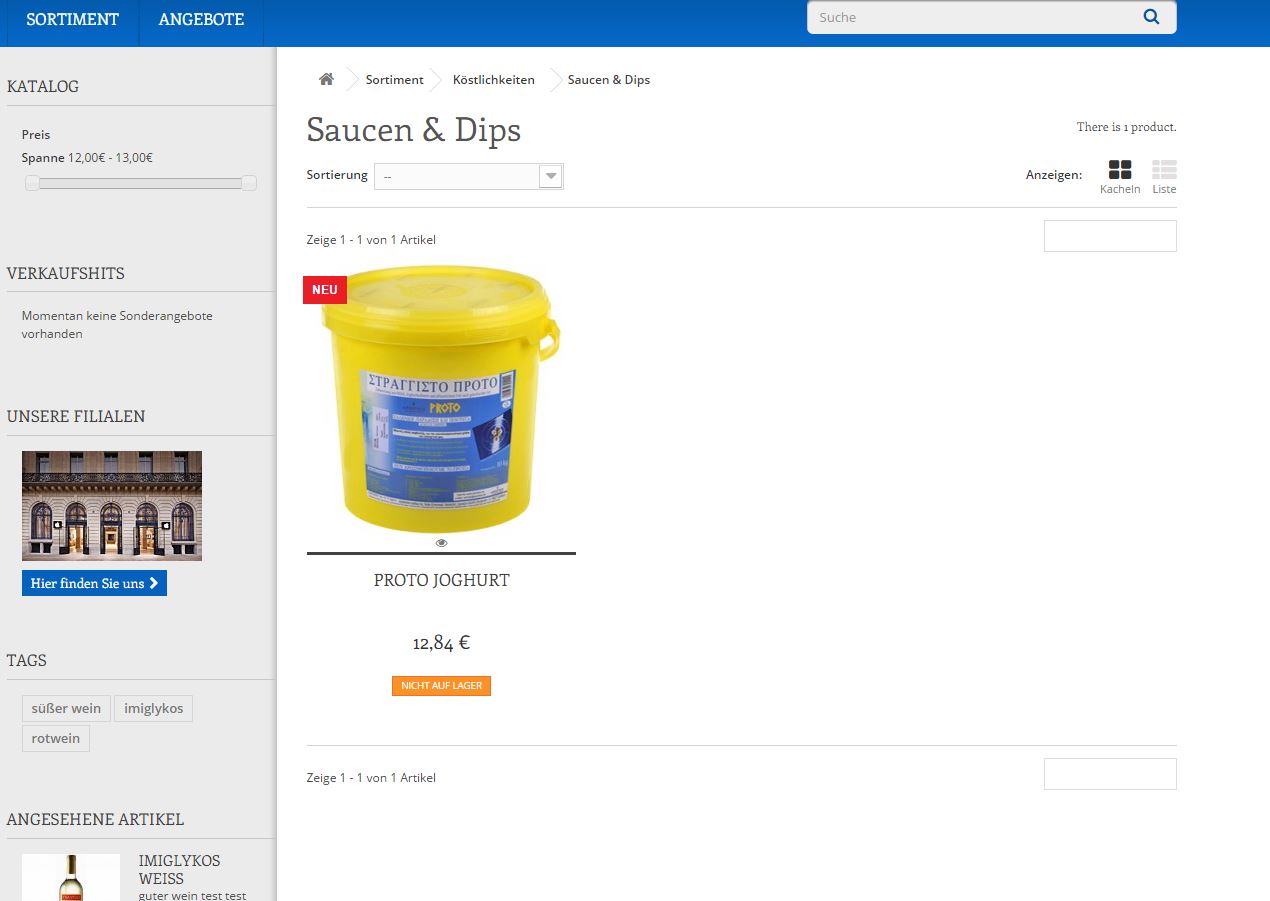This screenshot has height=901, width=1270.
Task: Open the store building photo
Action: pyautogui.click(x=112, y=505)
